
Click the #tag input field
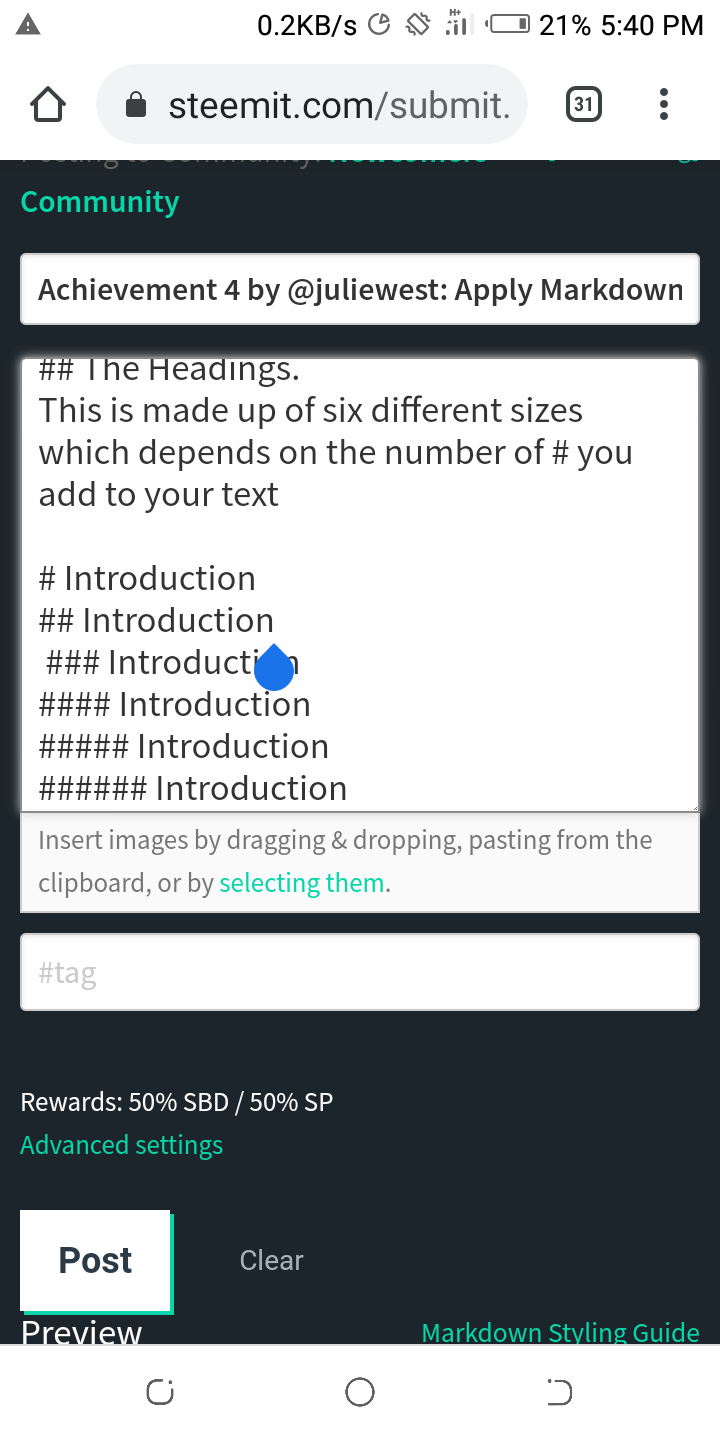coord(360,972)
